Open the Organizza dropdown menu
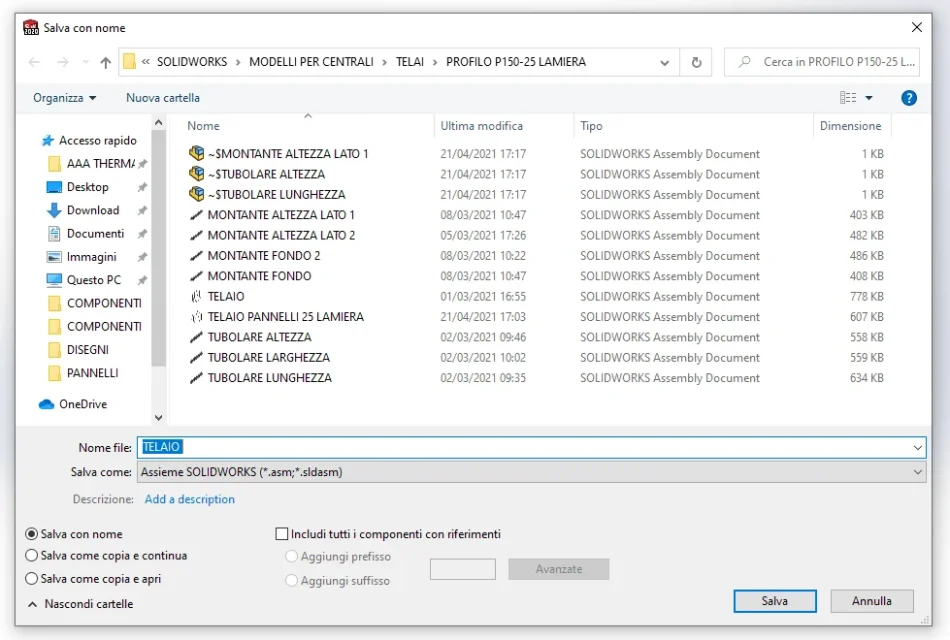Viewport: 950px width, 640px height. click(64, 98)
